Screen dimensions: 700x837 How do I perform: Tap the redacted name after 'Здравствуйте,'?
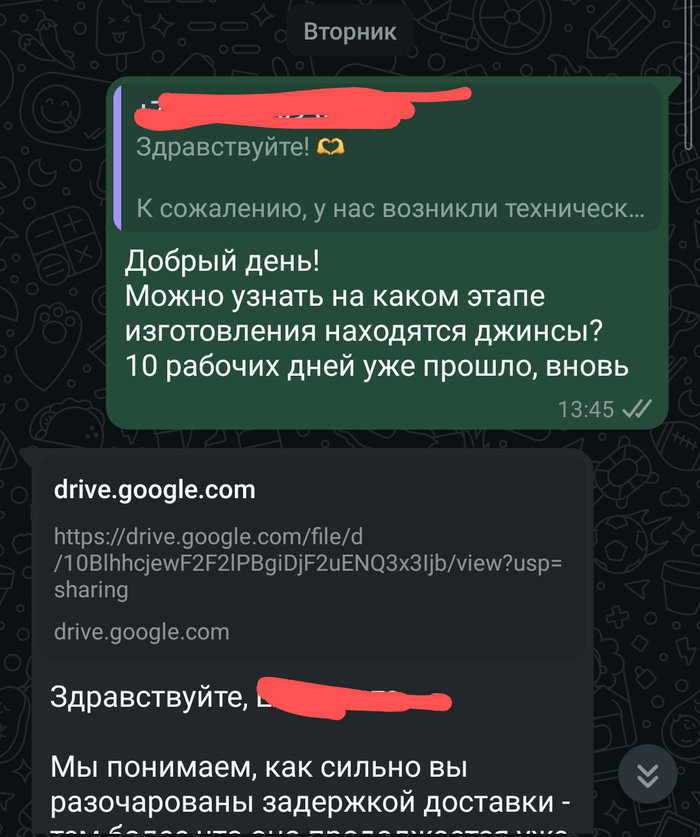(354, 698)
